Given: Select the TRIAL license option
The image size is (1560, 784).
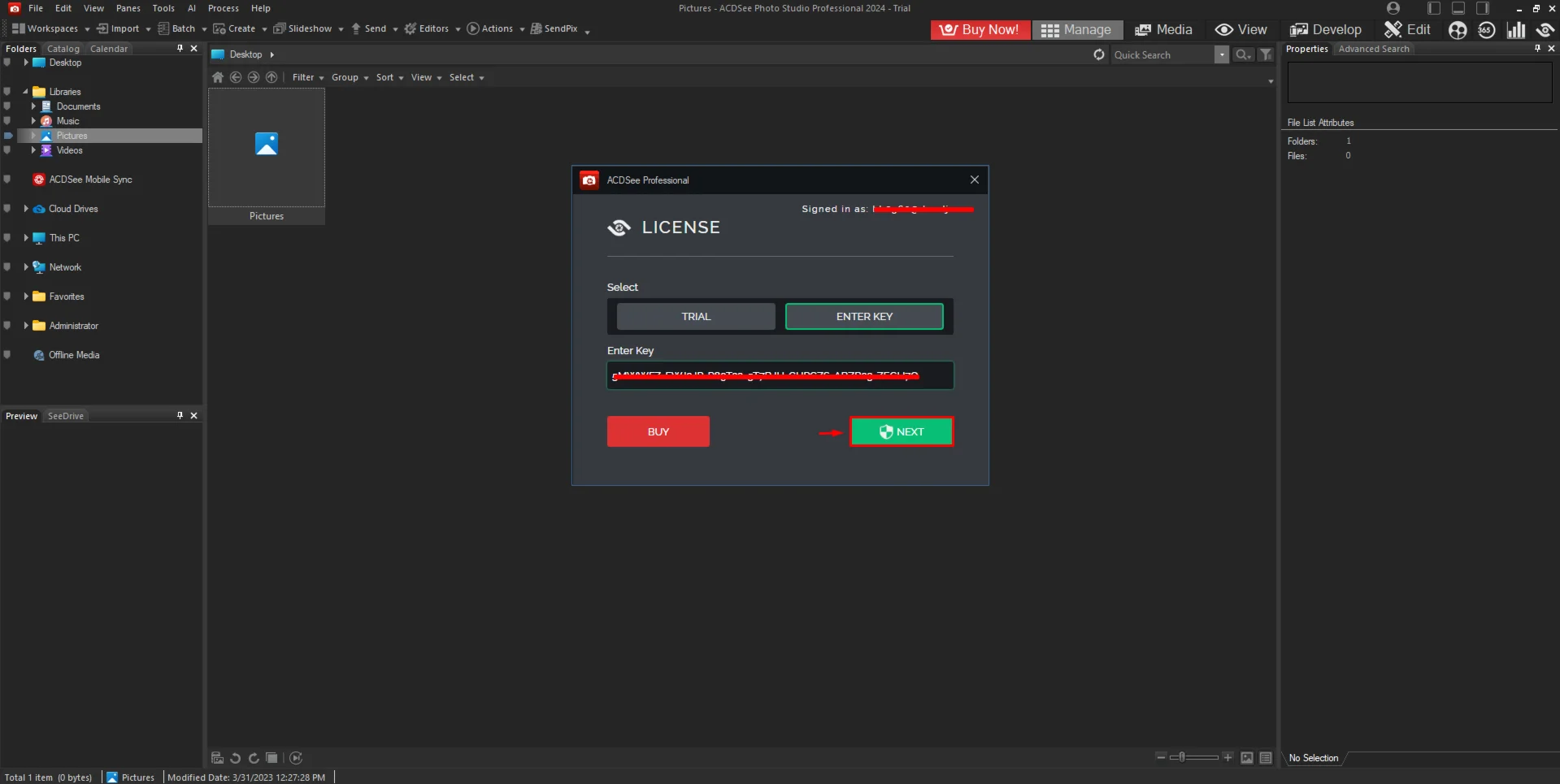Looking at the screenshot, I should click(x=696, y=317).
